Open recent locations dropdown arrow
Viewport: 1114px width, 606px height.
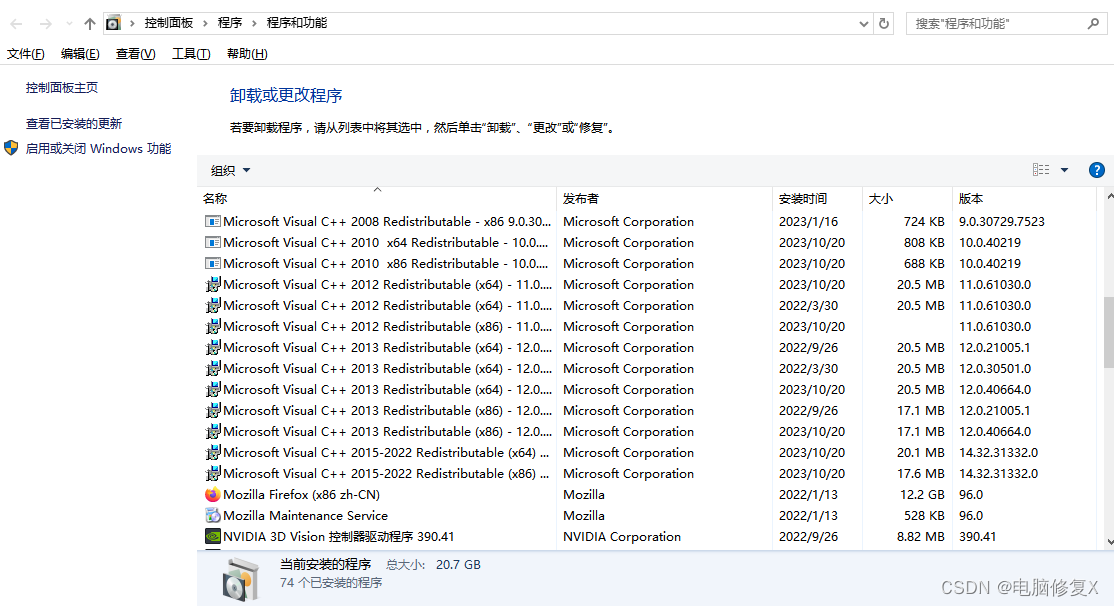(69, 23)
